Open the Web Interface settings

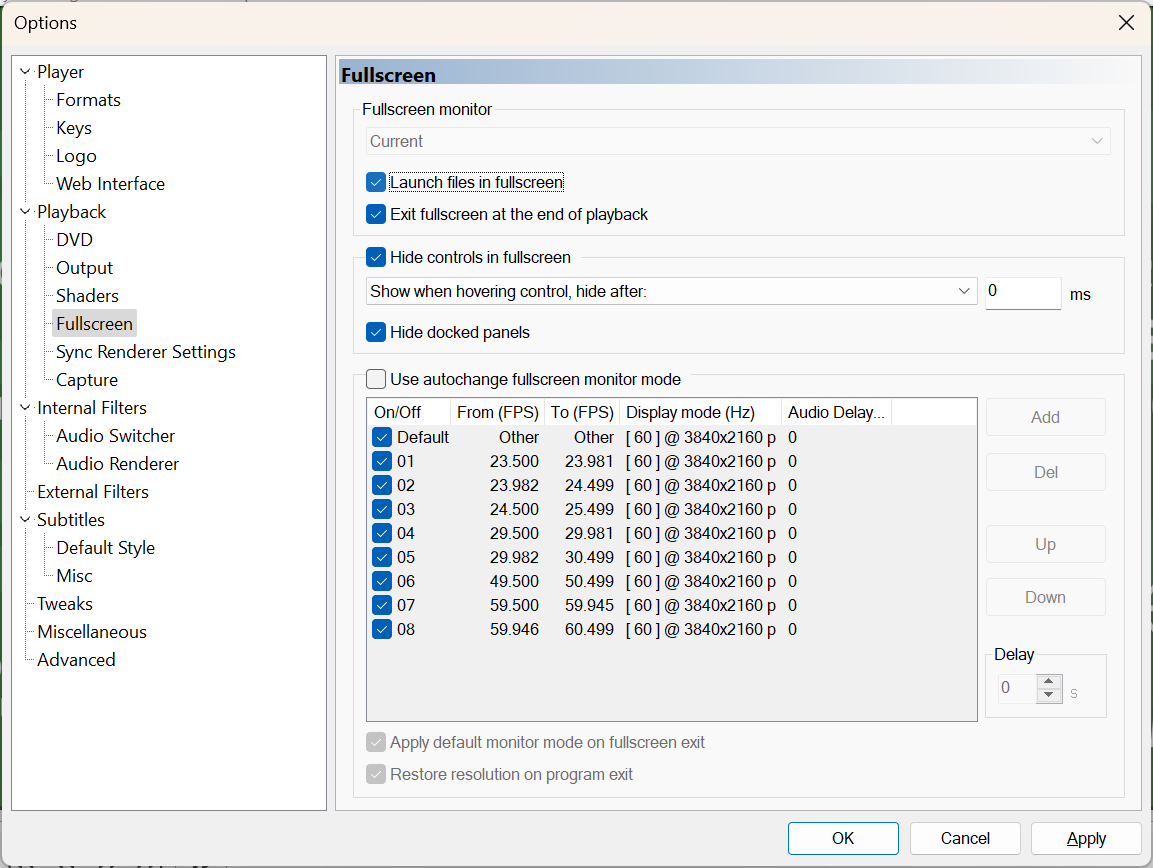point(108,183)
